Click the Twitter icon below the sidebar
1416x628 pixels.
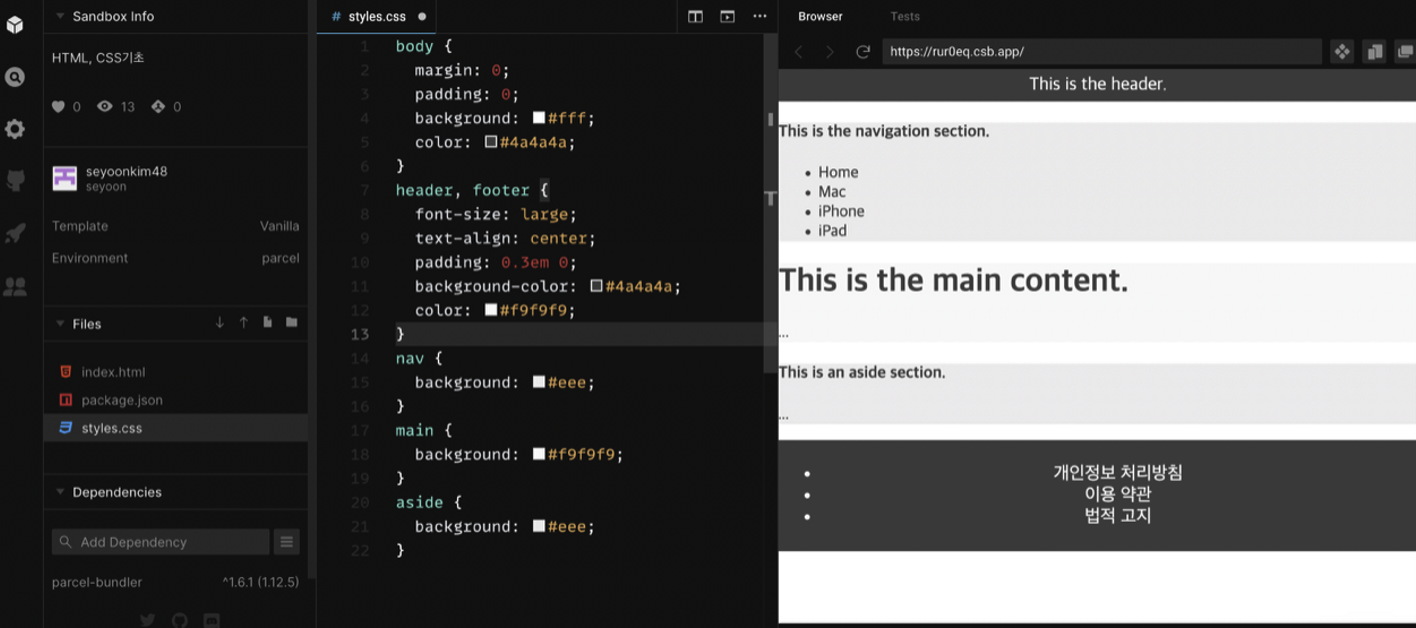coord(148,621)
